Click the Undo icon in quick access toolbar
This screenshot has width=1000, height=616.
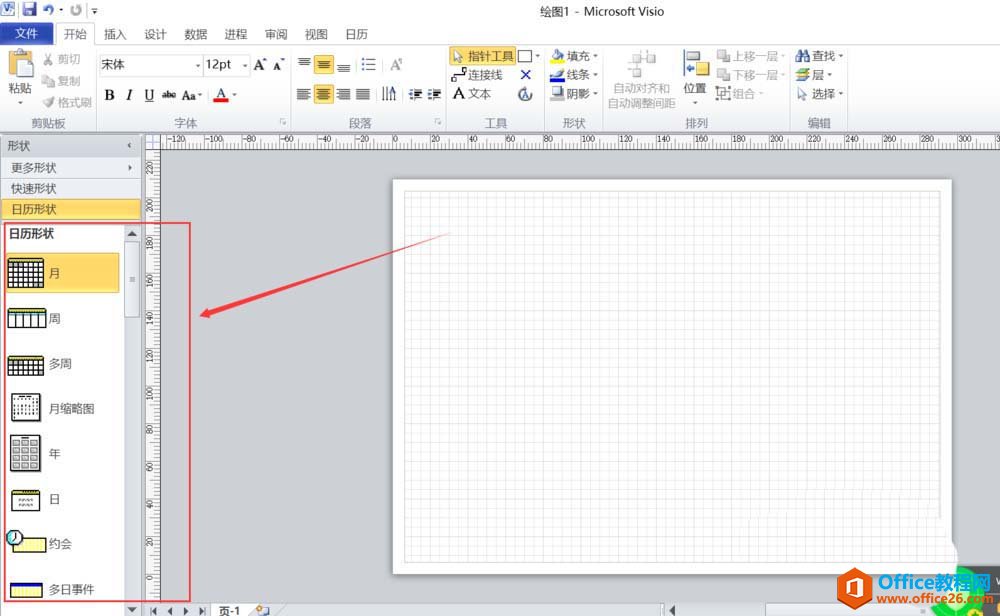48,10
